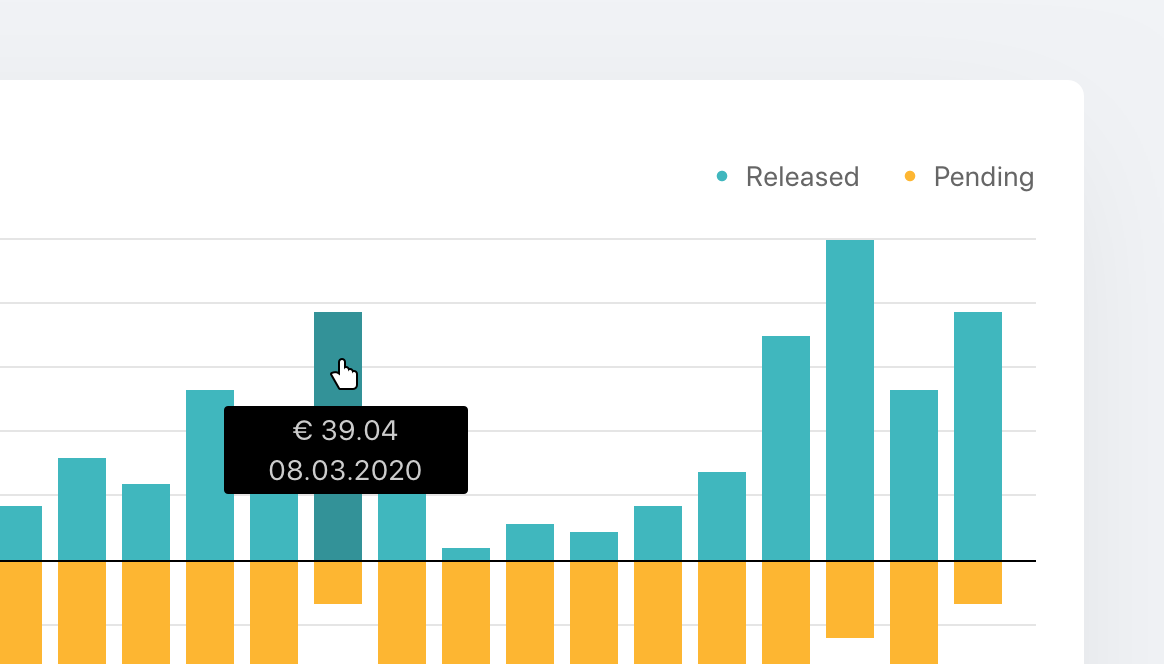Select the highlighted dark teal bar
The height and width of the screenshot is (664, 1164).
(338, 357)
